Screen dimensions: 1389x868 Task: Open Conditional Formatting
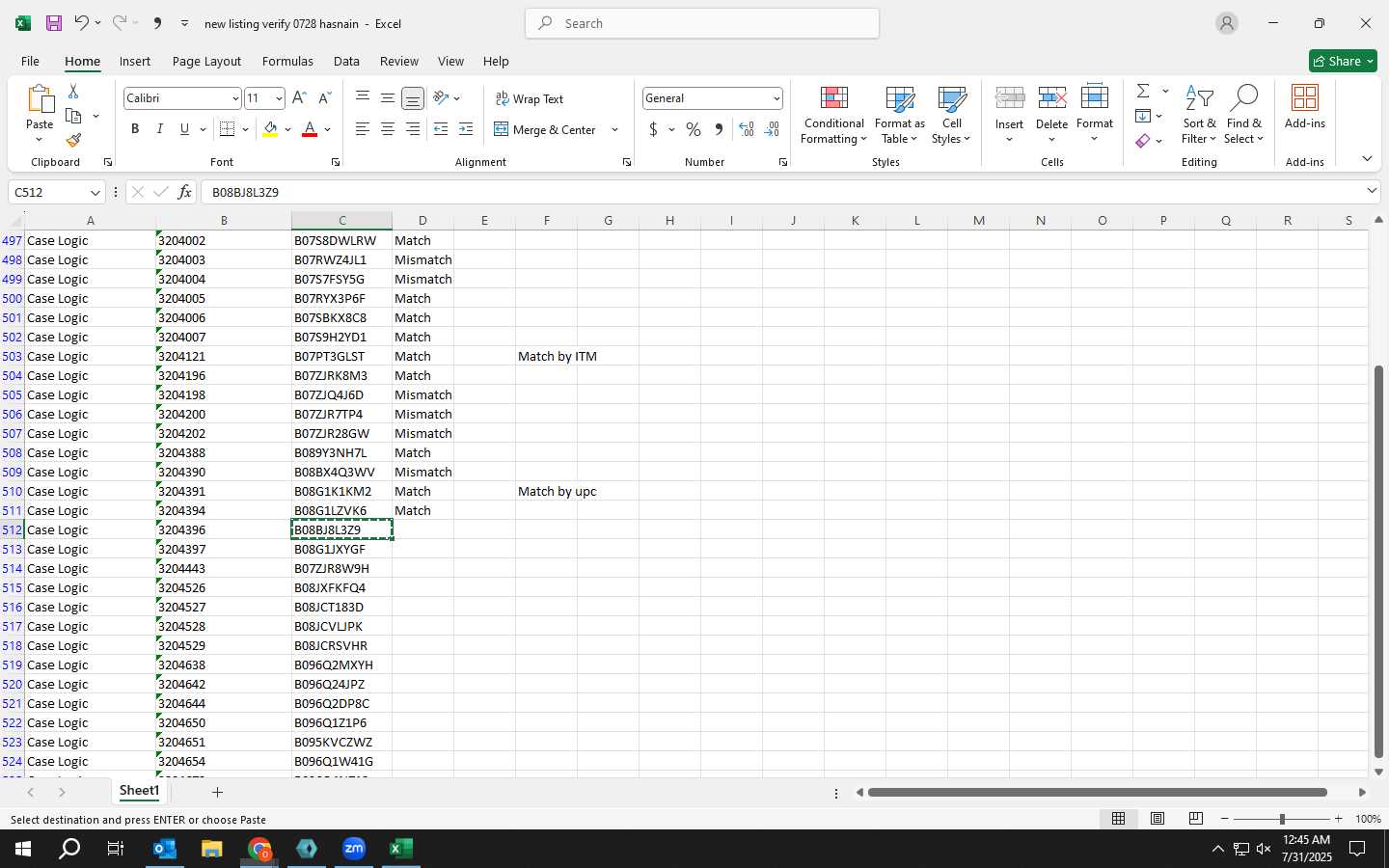pyautogui.click(x=833, y=115)
